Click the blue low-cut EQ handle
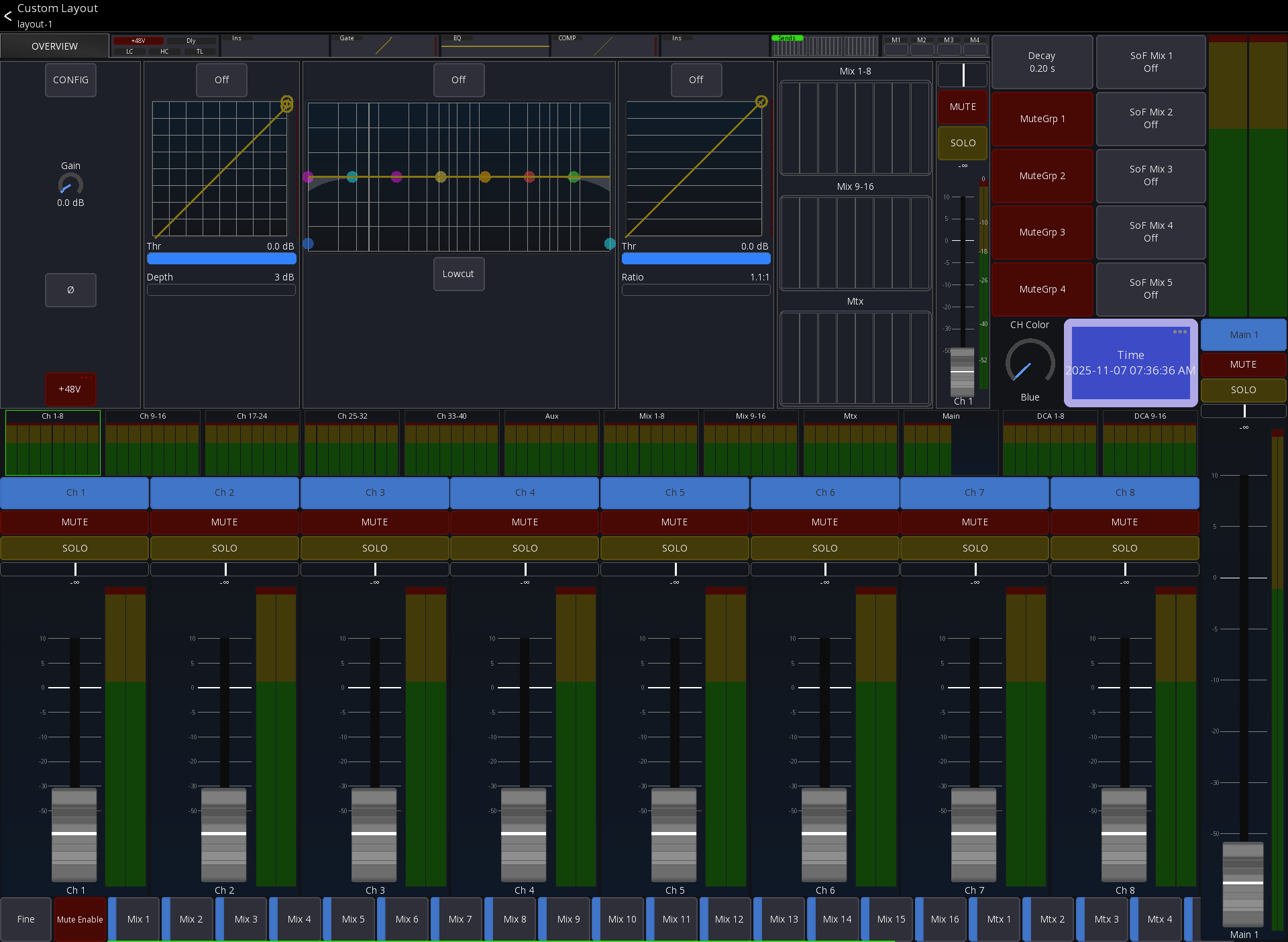1288x942 pixels. tap(309, 244)
